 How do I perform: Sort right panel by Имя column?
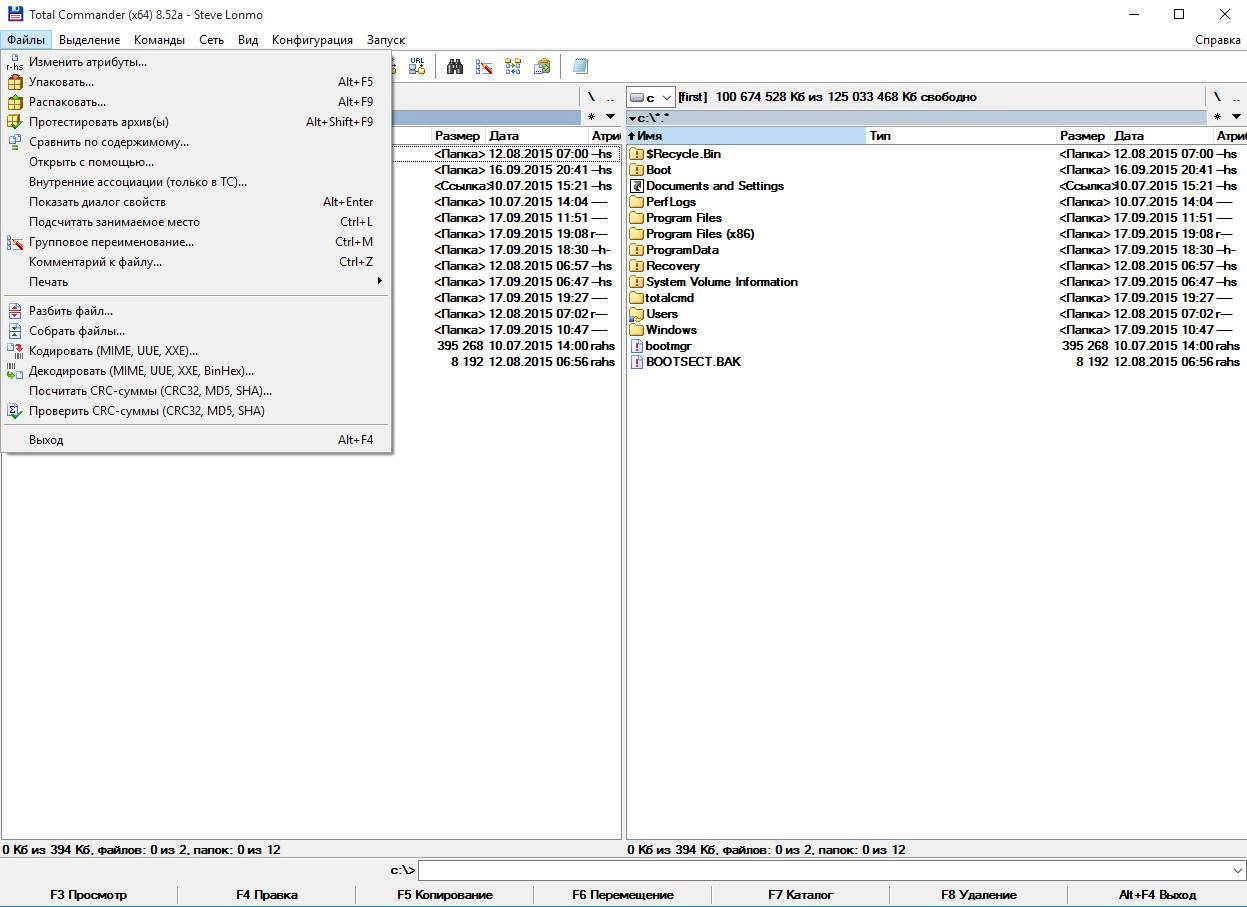746,136
